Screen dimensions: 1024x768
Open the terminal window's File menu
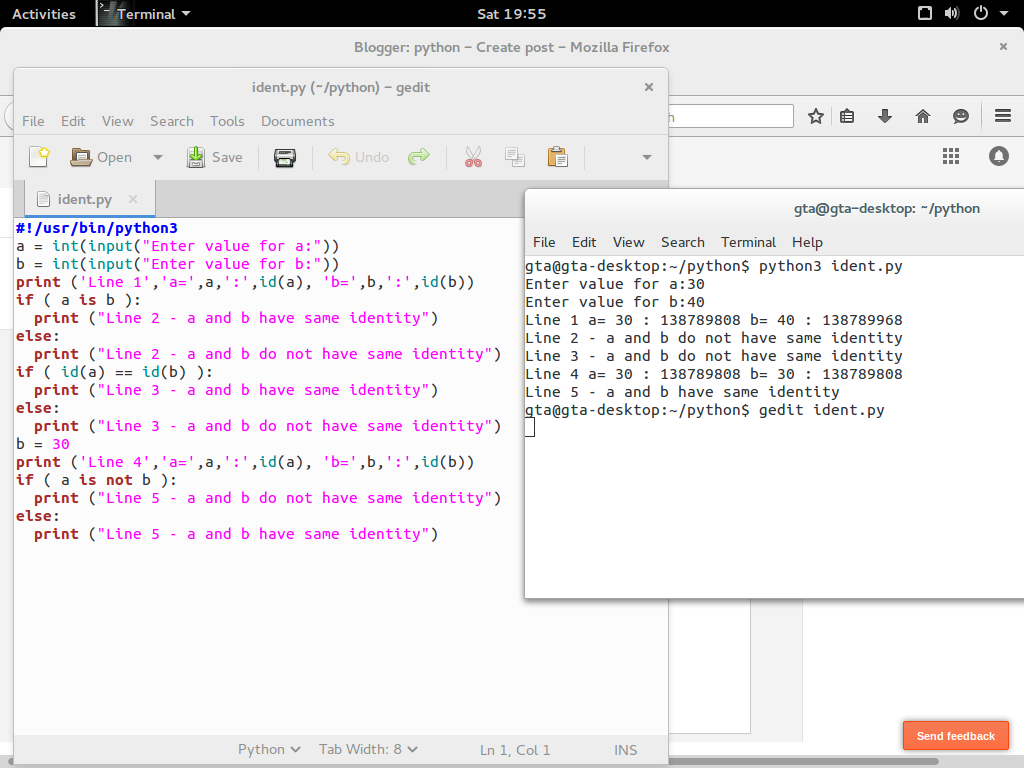[544, 242]
